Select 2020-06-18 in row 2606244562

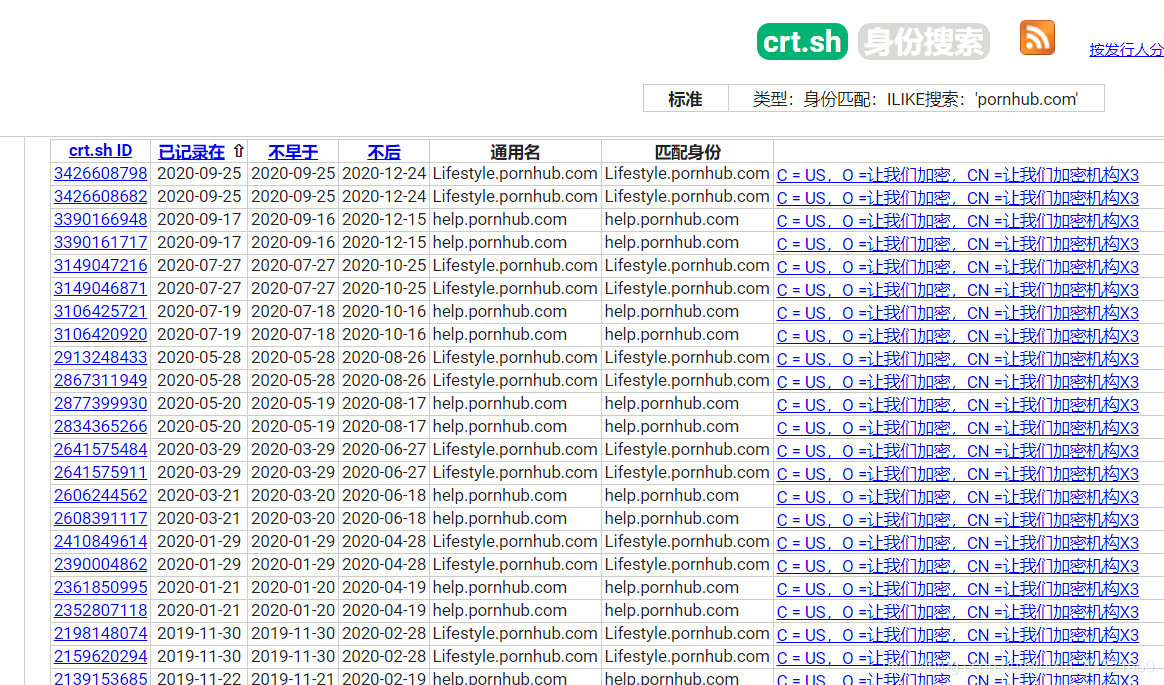pos(384,496)
